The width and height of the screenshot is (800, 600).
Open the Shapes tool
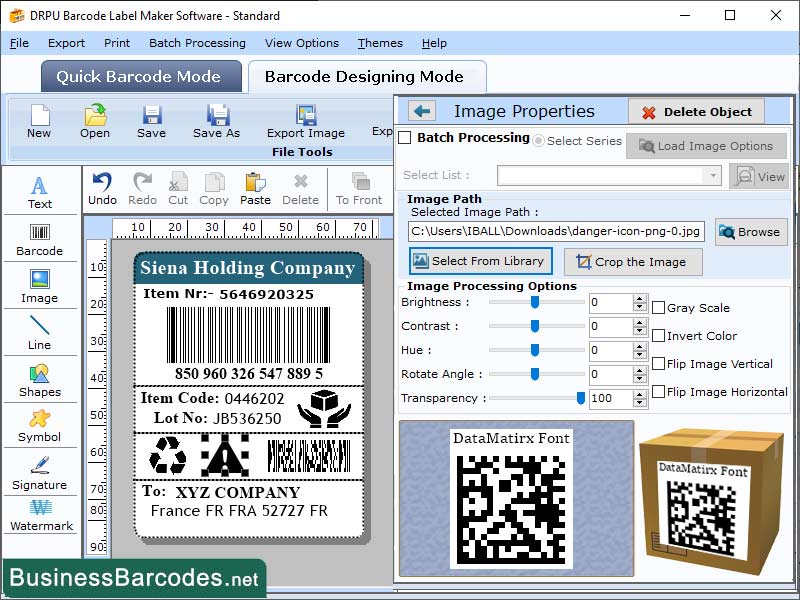click(40, 381)
